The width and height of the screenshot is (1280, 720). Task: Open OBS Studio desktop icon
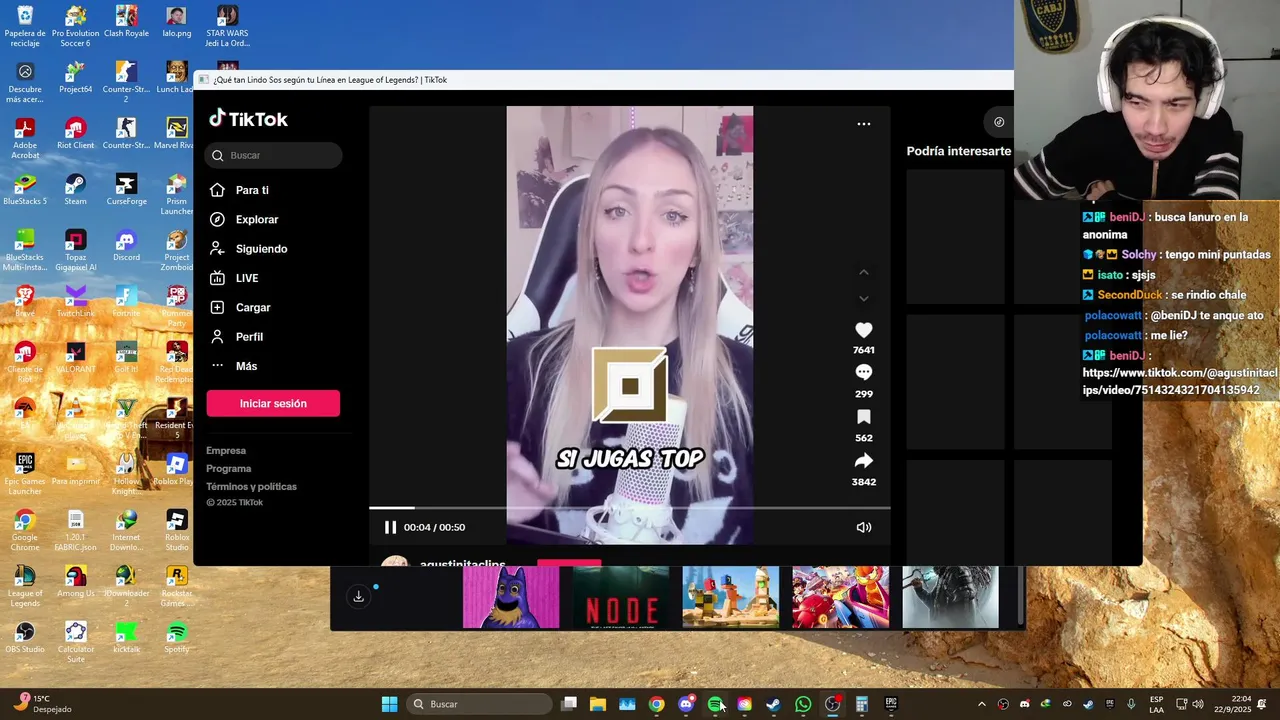[x=25, y=637]
